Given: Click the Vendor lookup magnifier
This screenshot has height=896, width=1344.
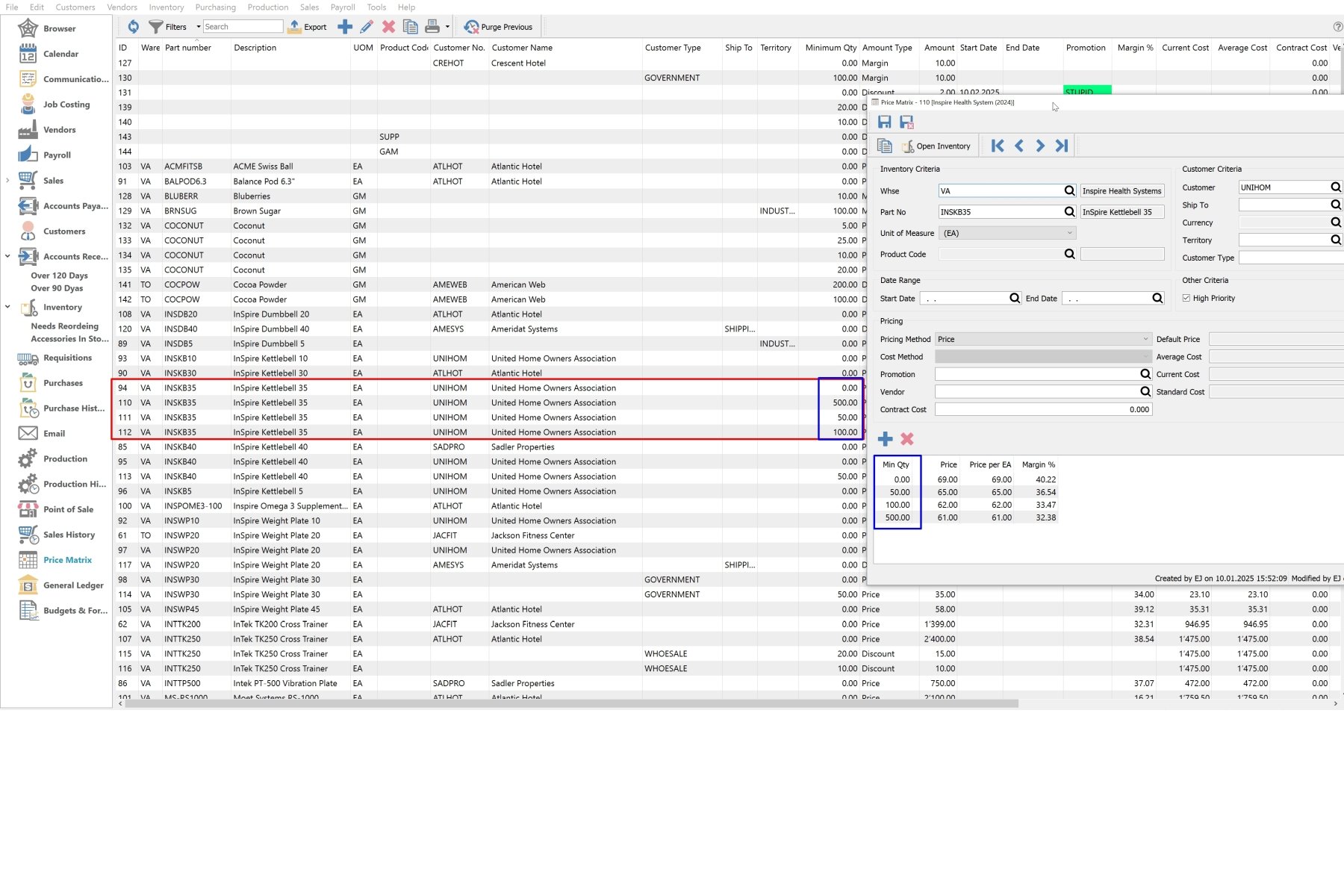Looking at the screenshot, I should click(1145, 391).
